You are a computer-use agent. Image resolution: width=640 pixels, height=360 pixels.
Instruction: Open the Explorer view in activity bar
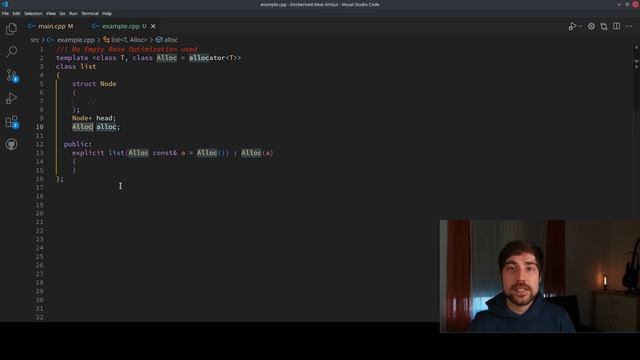pos(11,29)
